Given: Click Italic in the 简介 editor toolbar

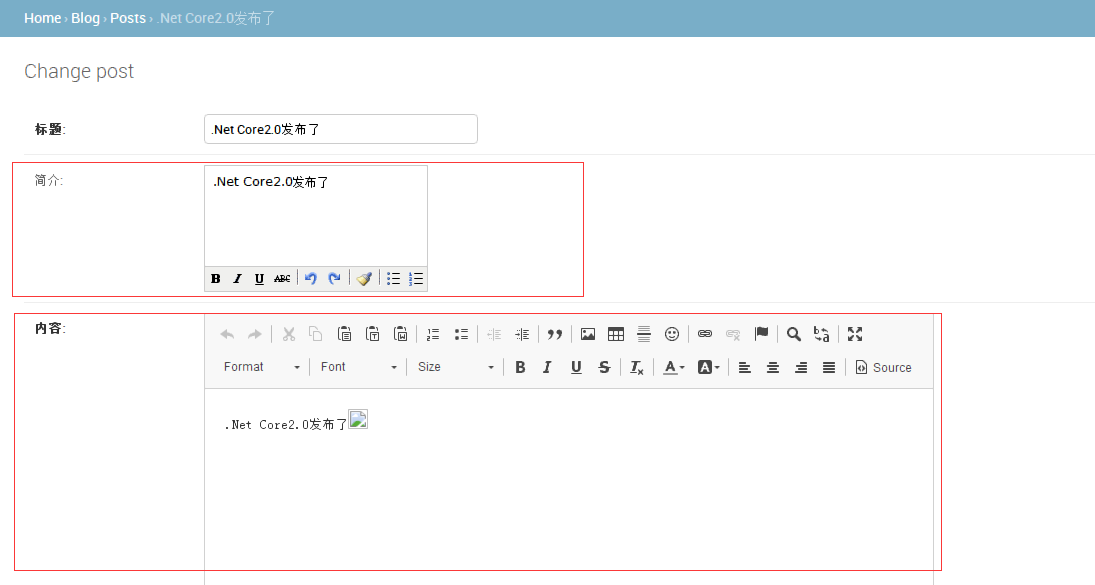Looking at the screenshot, I should (237, 279).
